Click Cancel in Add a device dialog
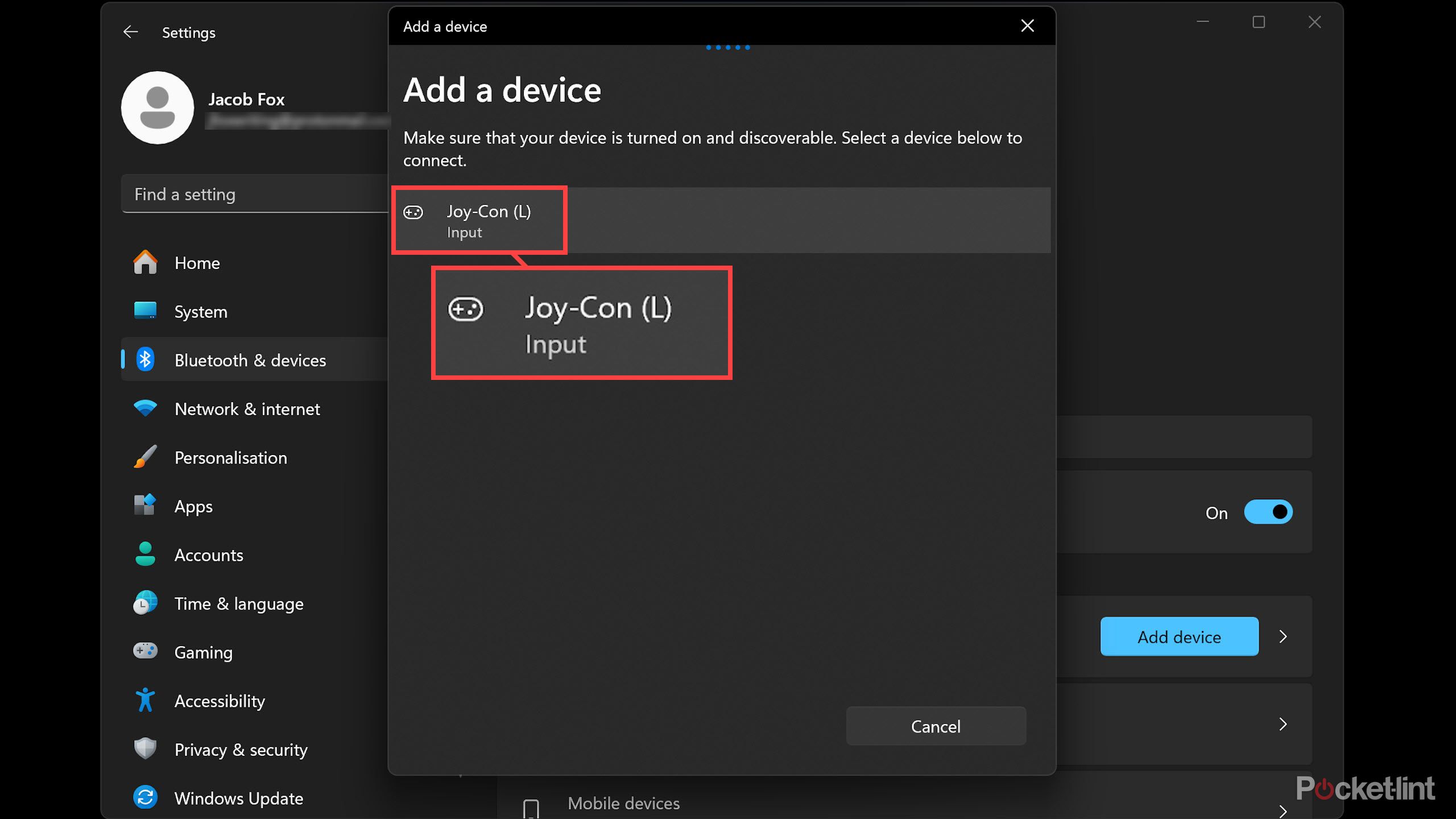This screenshot has width=1456, height=819. tap(936, 726)
